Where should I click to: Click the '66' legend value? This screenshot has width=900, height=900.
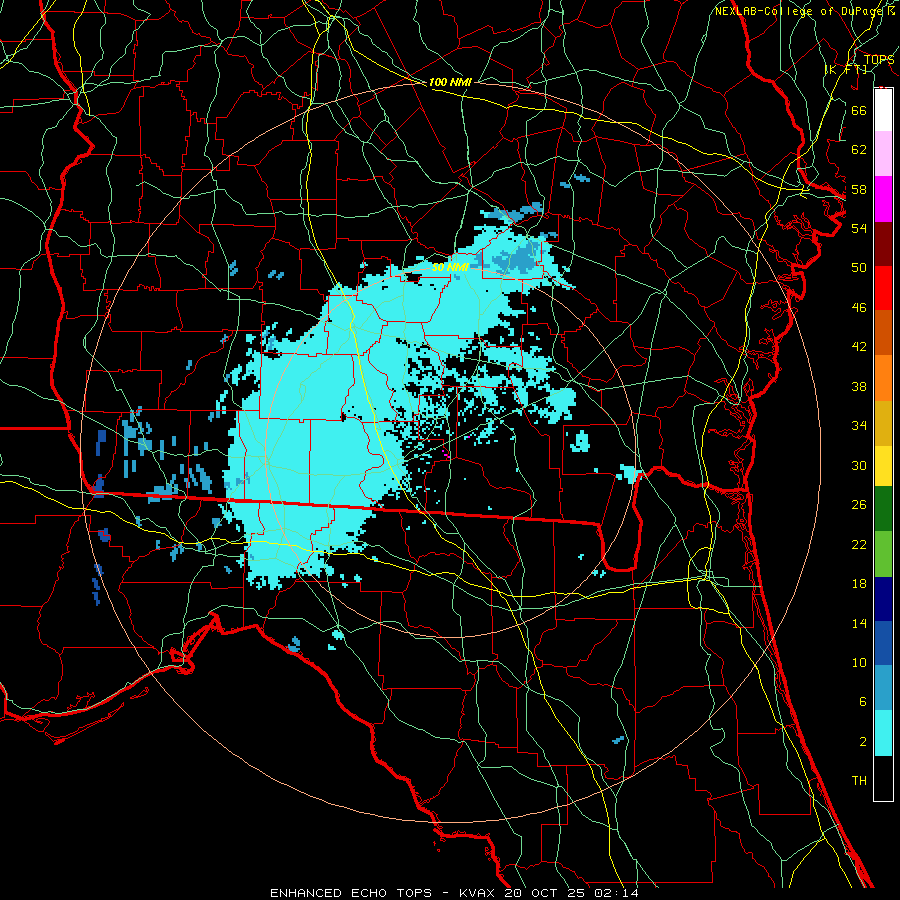click(x=859, y=110)
